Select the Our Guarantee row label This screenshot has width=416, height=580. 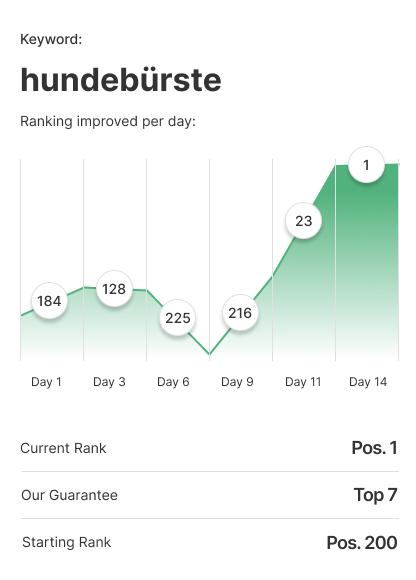(70, 495)
